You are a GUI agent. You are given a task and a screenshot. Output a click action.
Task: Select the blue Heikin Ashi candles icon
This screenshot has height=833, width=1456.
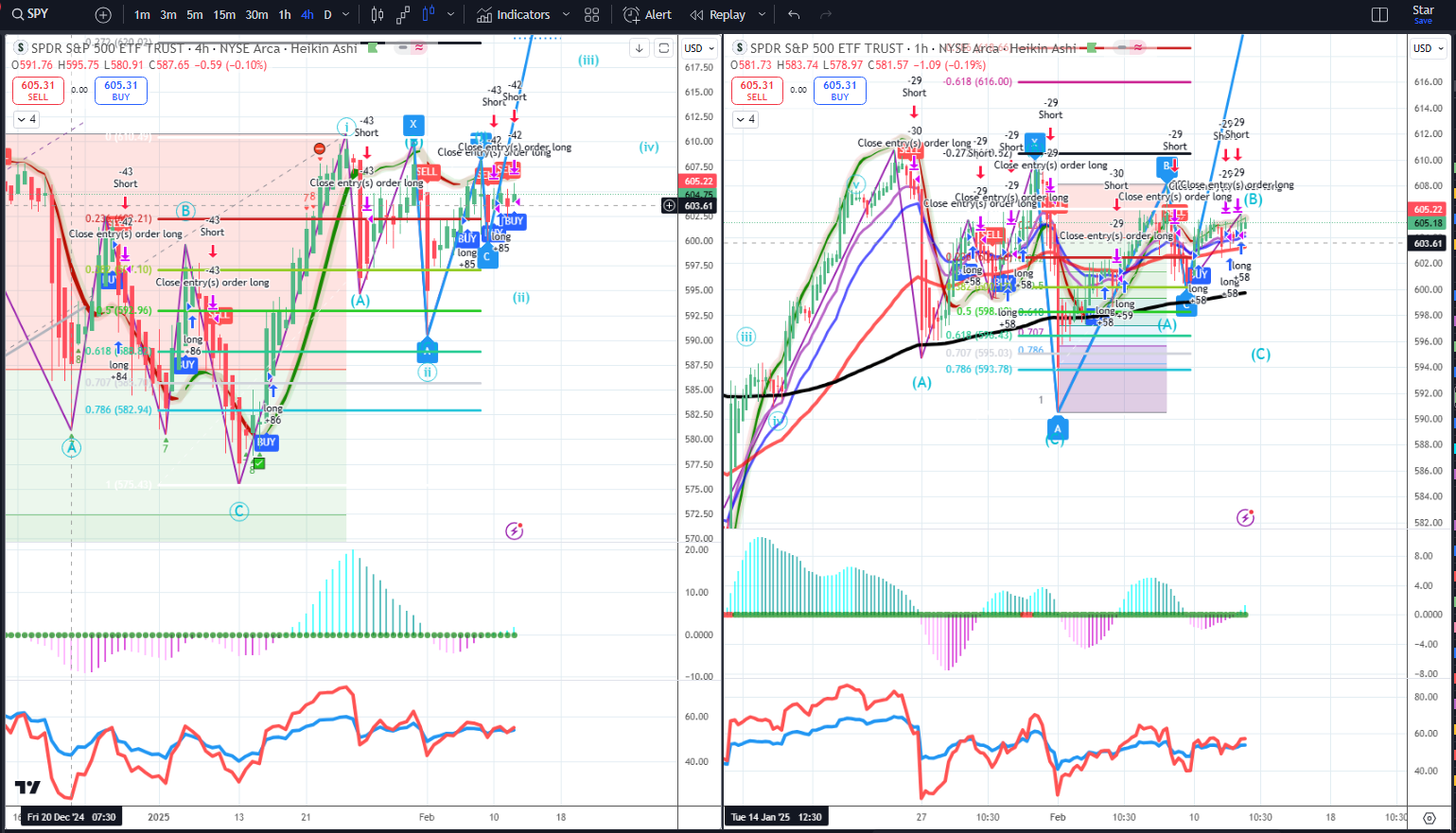pyautogui.click(x=429, y=15)
